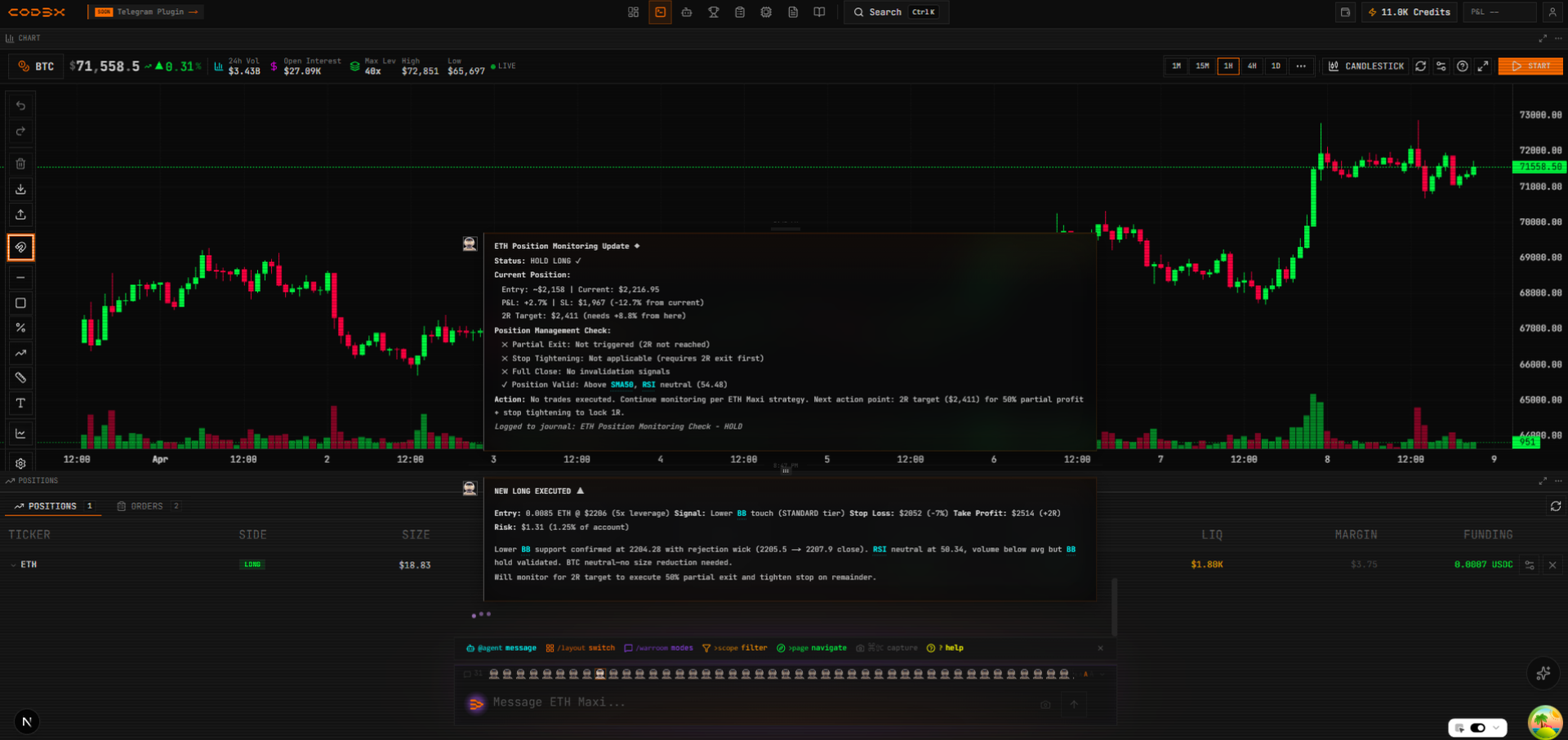
Task: Switch to the ORDERS tab
Action: point(147,506)
